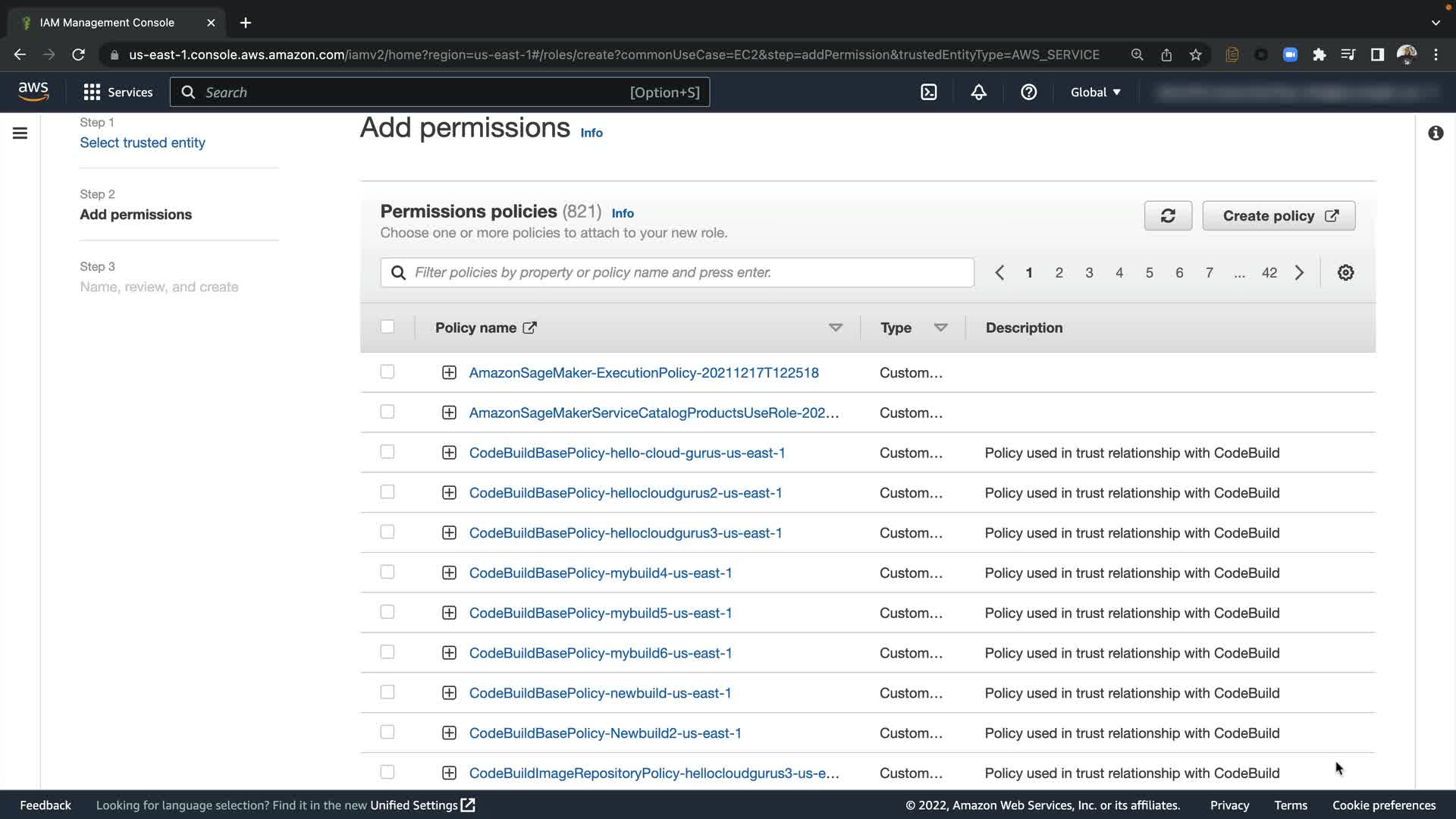Open the notifications bell
The width and height of the screenshot is (1456, 819).
pos(979,93)
